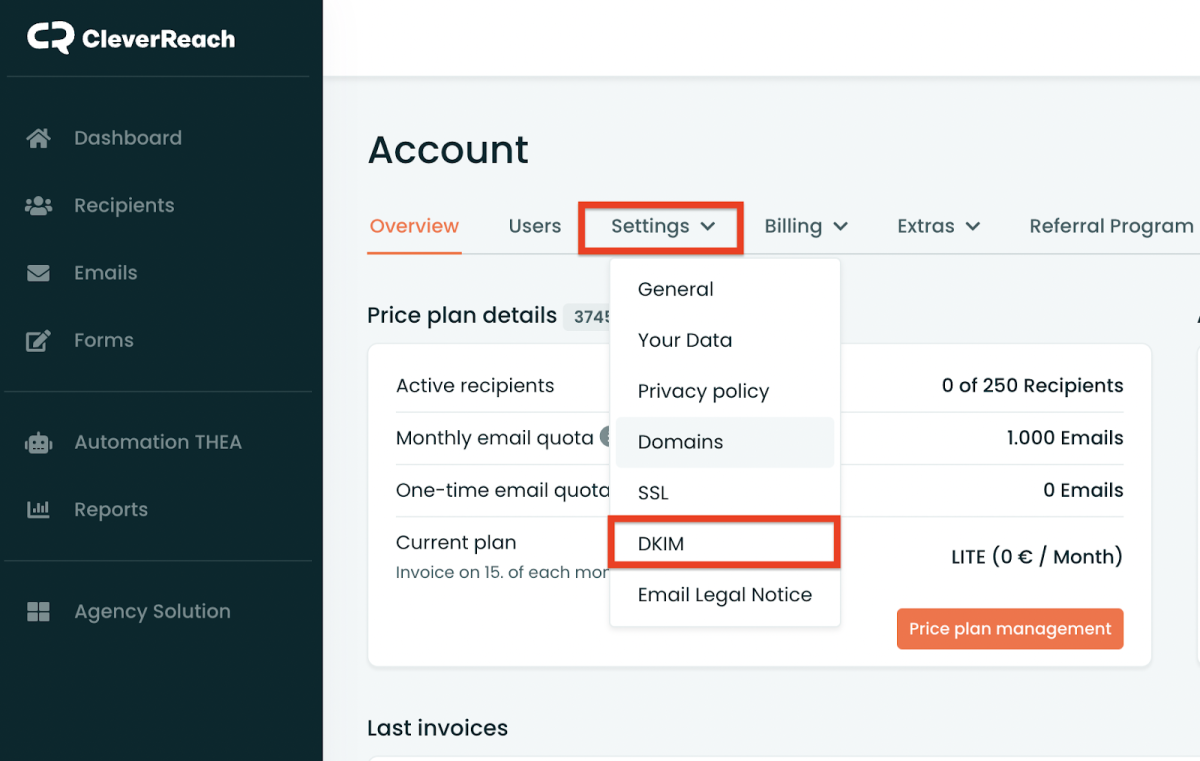Open Automation THEA in the sidebar
This screenshot has height=761, width=1200.
point(158,442)
